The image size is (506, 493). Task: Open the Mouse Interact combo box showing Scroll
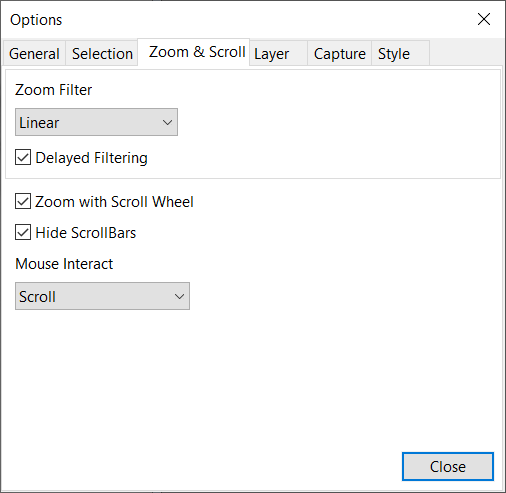[x=102, y=296]
